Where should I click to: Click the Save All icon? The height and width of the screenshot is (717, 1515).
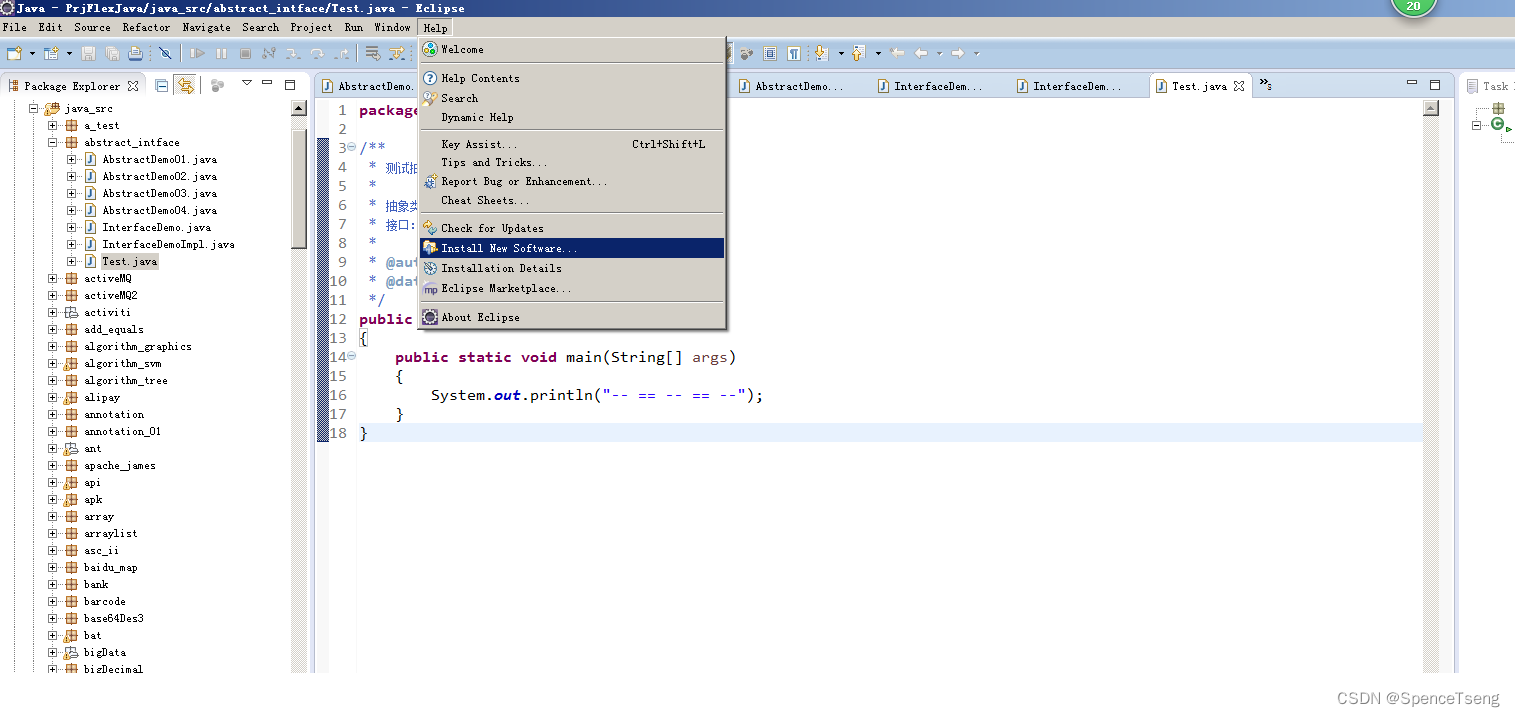(112, 54)
